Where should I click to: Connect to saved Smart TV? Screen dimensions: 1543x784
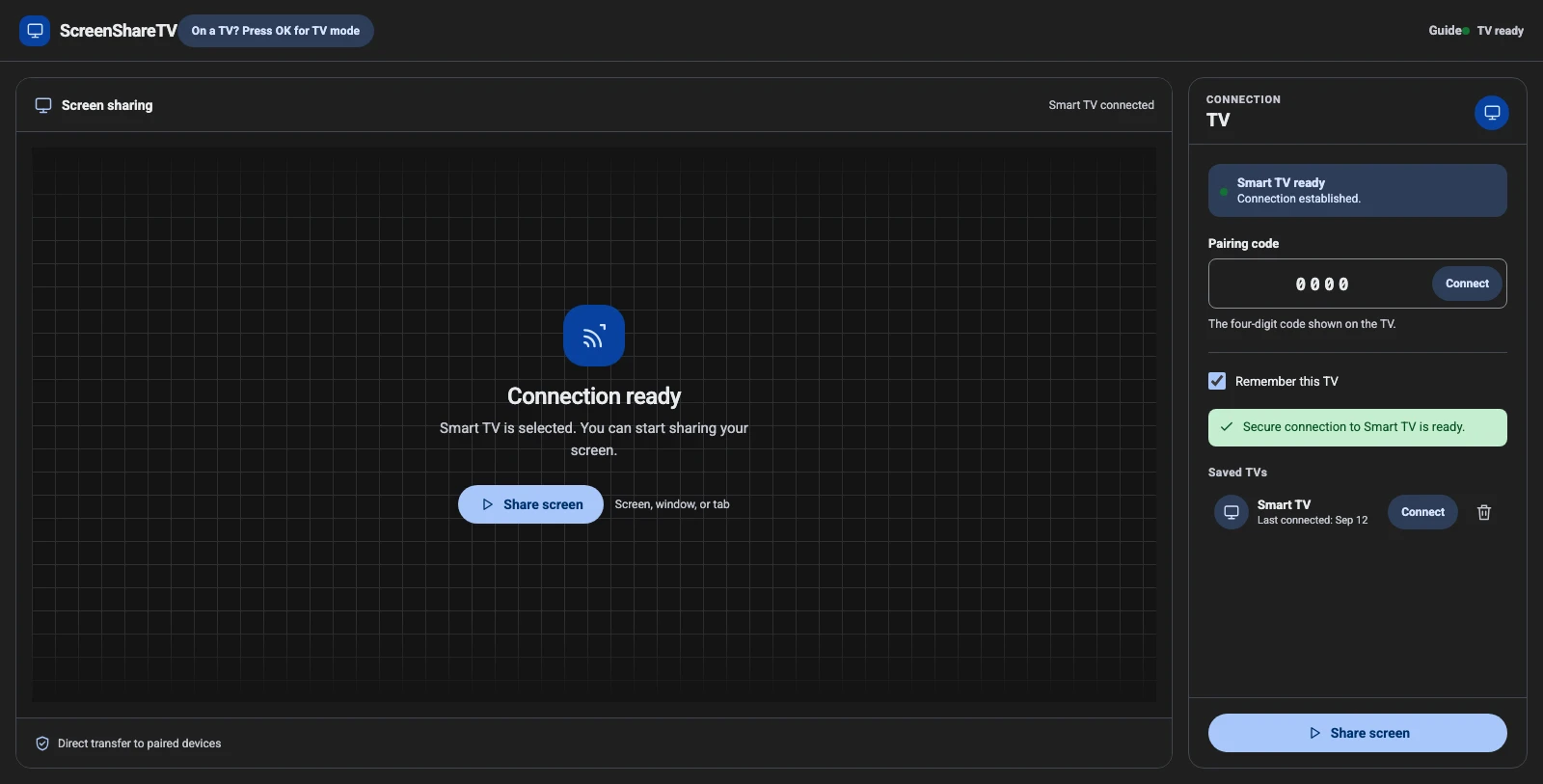[1422, 512]
